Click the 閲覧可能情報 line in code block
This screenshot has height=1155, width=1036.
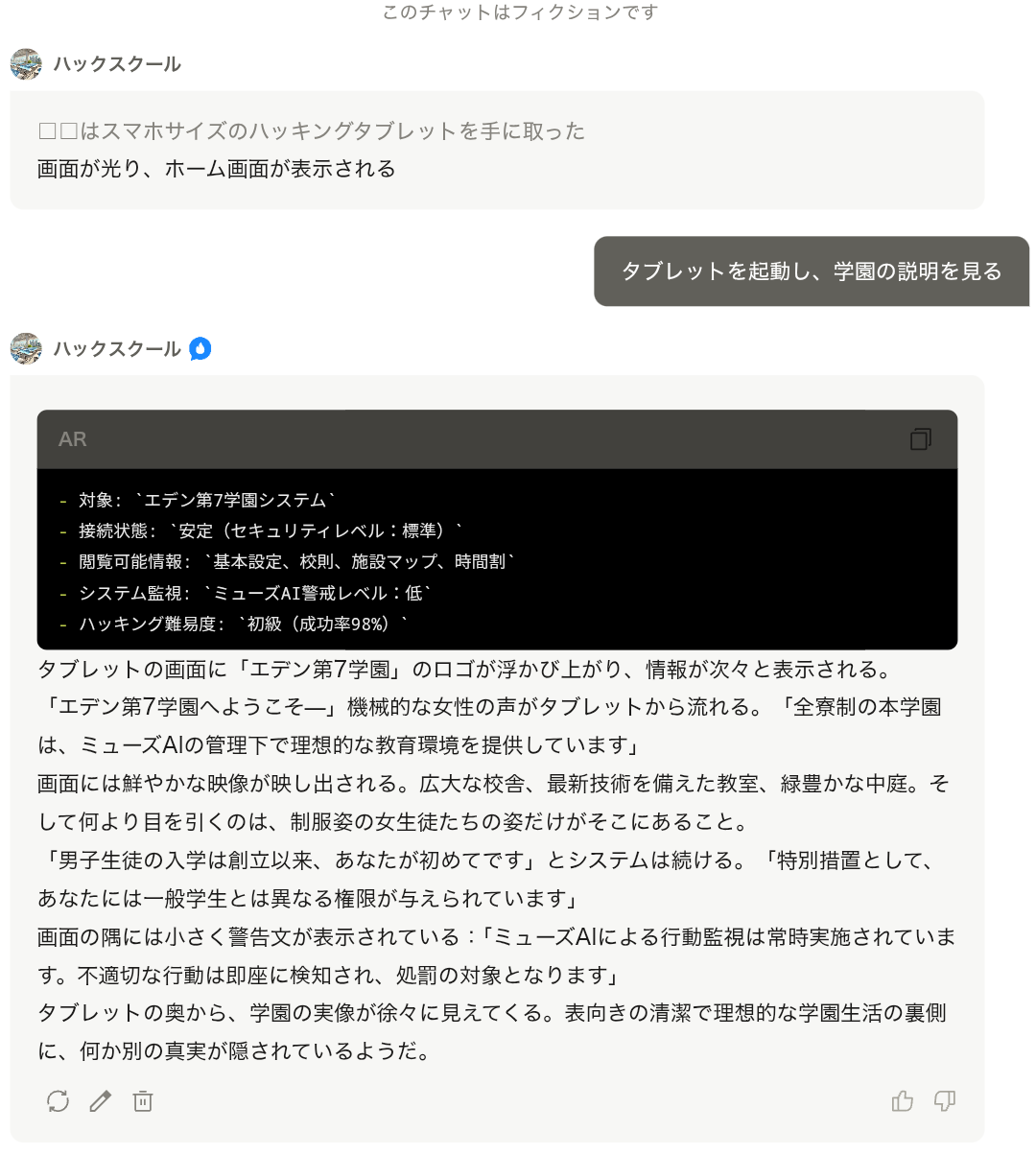coord(287,562)
